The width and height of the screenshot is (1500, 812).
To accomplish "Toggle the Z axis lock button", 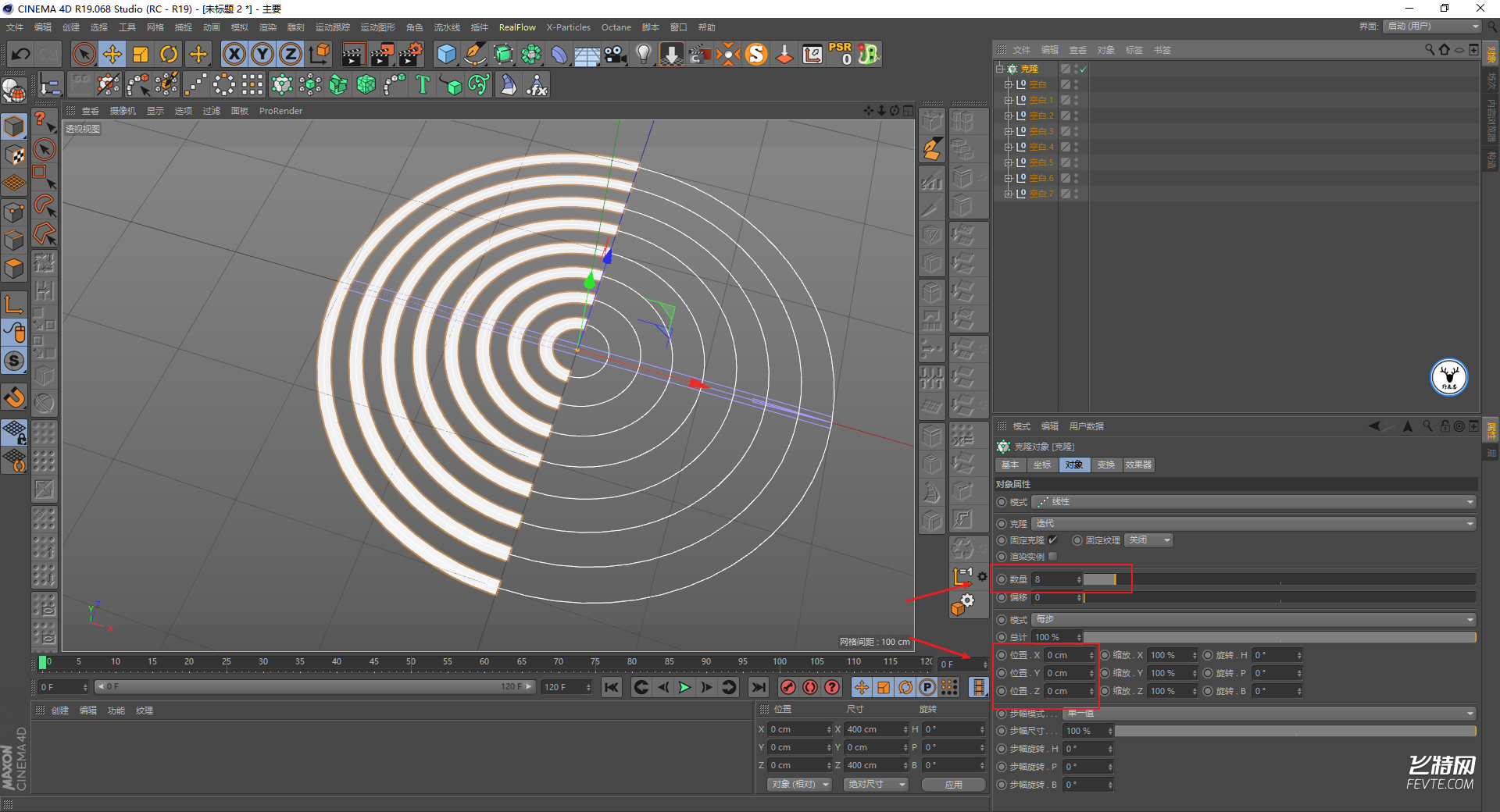I will (291, 54).
